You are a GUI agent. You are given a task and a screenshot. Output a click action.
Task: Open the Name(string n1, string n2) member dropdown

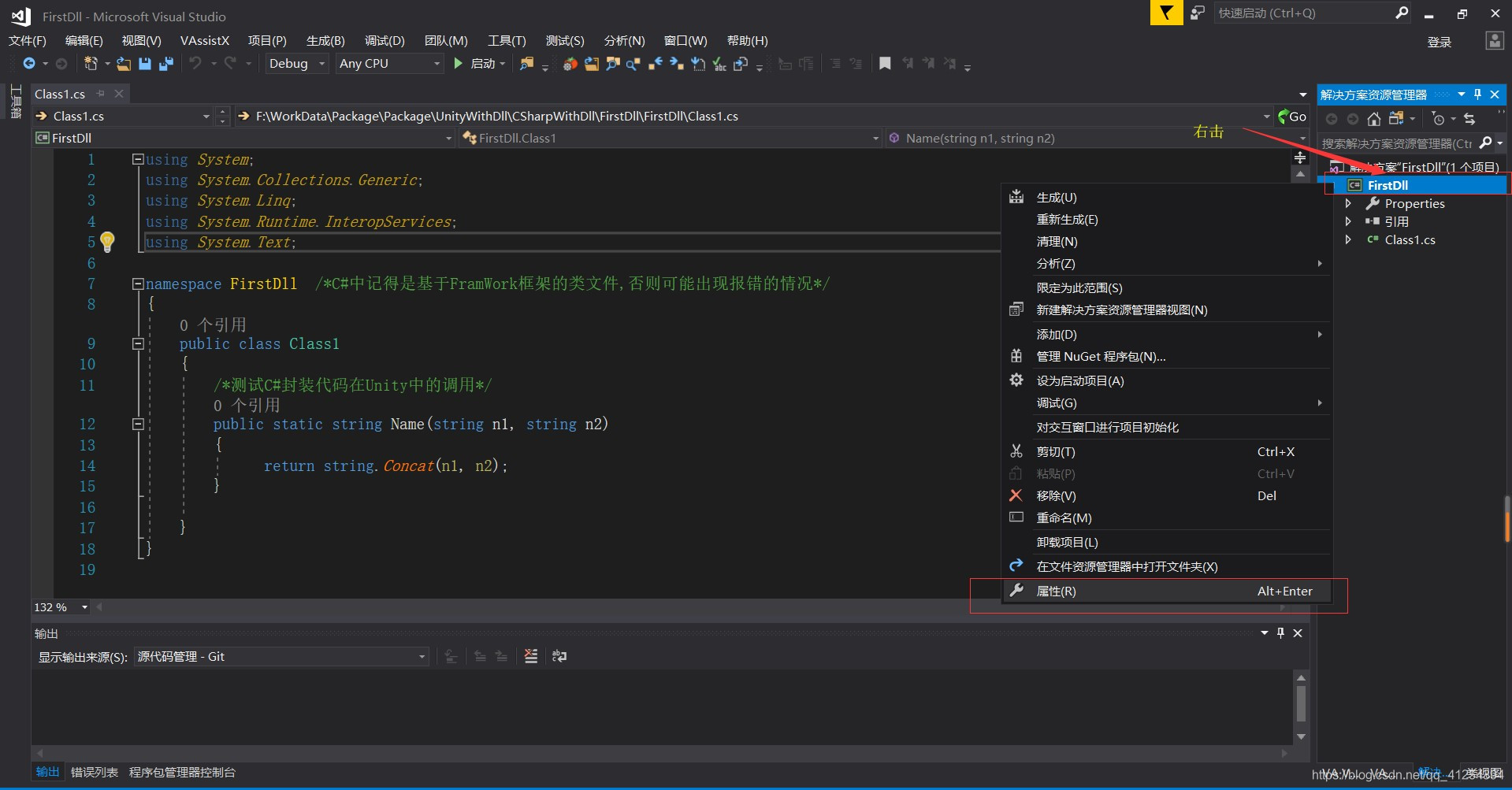[1097, 138]
